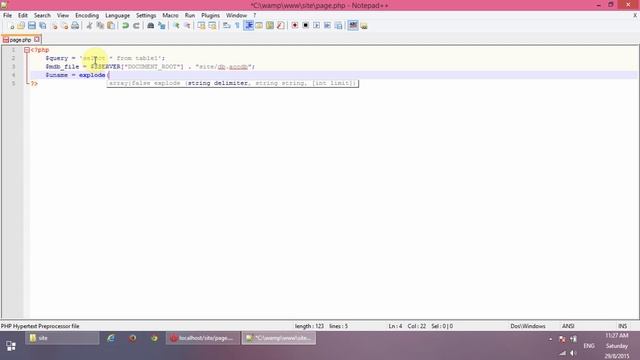The height and width of the screenshot is (360, 640).
Task: Switch to the 'site' folder taskbar button
Action: pos(62,338)
